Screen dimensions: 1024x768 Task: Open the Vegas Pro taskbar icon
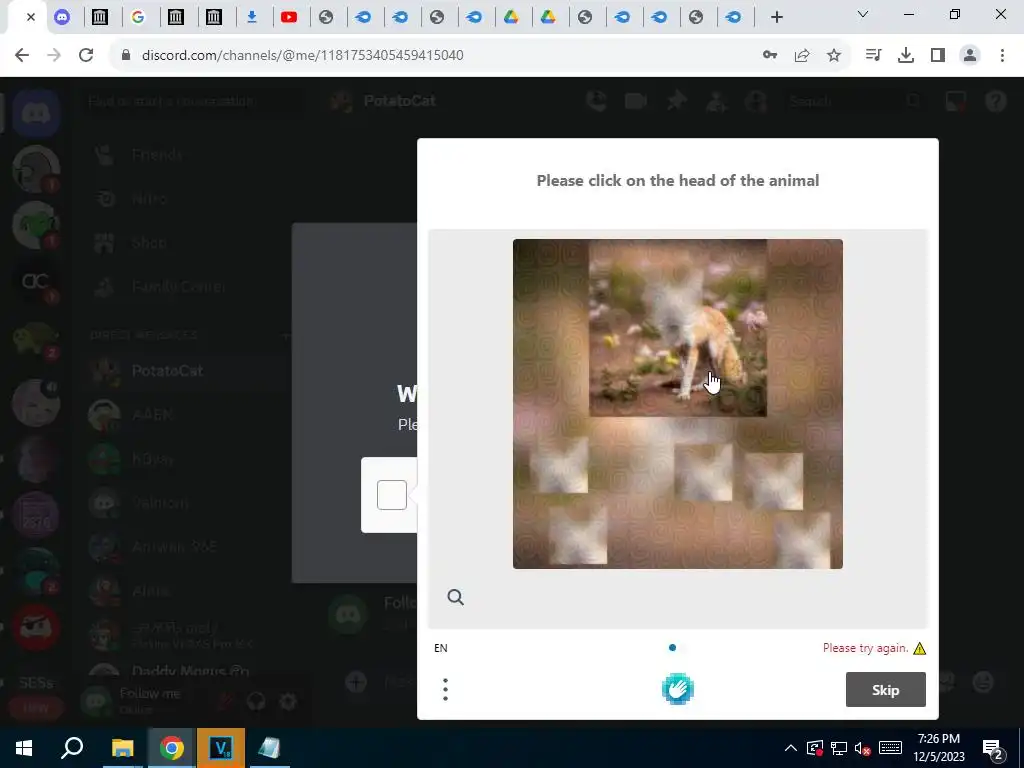221,748
